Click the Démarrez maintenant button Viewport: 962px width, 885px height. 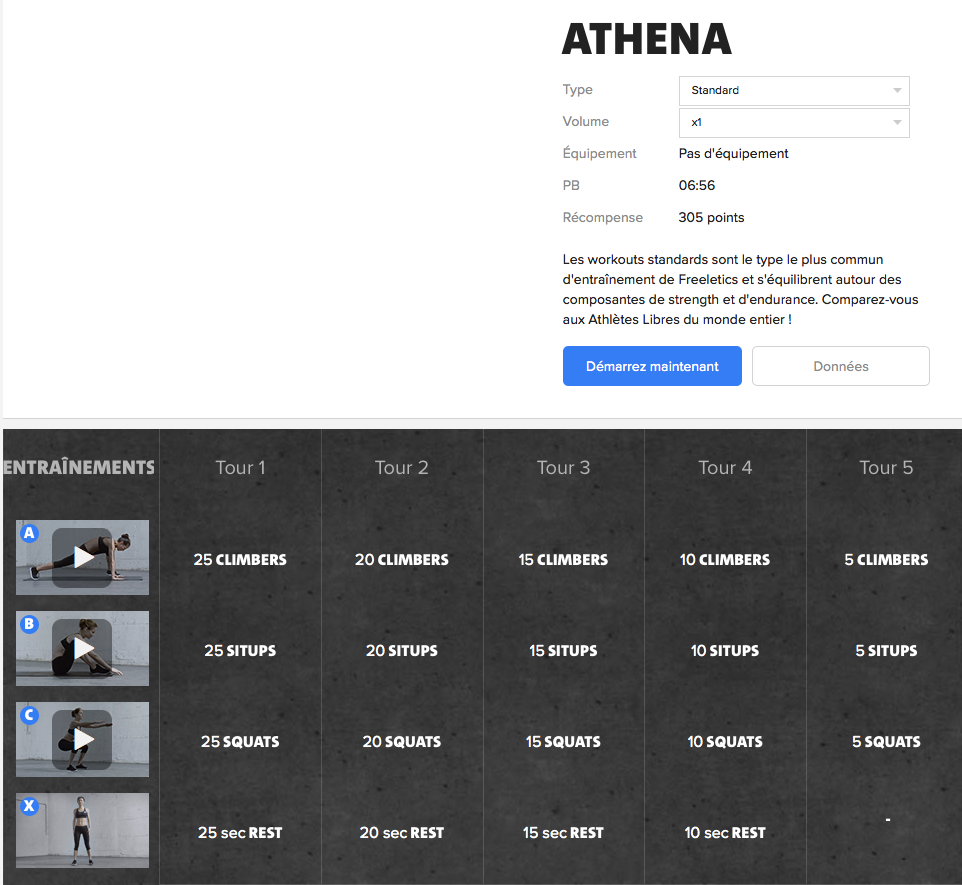pos(652,366)
